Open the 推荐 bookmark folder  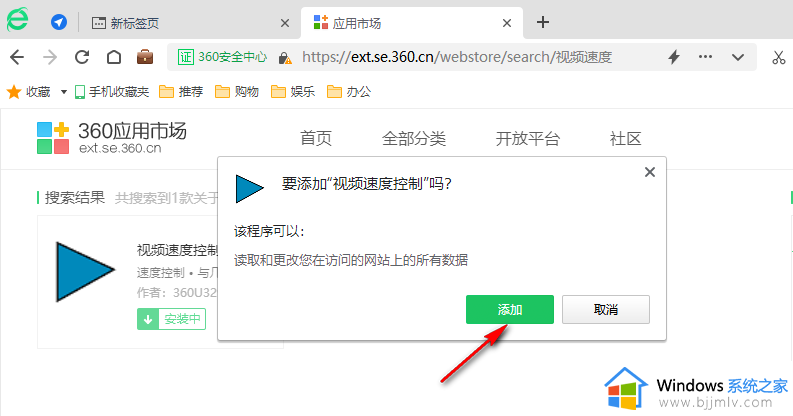click(181, 91)
